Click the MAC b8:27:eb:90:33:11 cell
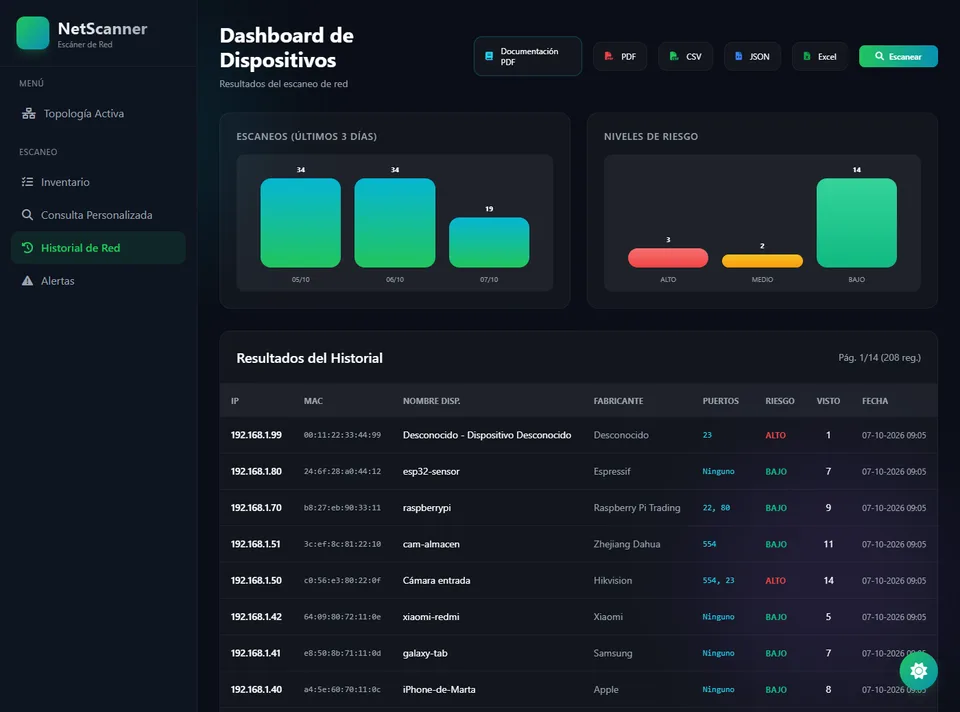The height and width of the screenshot is (712, 960). 342,508
